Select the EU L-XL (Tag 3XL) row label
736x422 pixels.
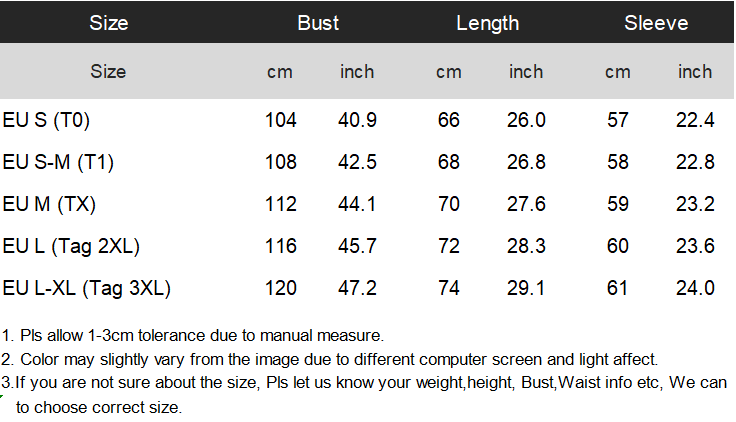[x=87, y=288]
